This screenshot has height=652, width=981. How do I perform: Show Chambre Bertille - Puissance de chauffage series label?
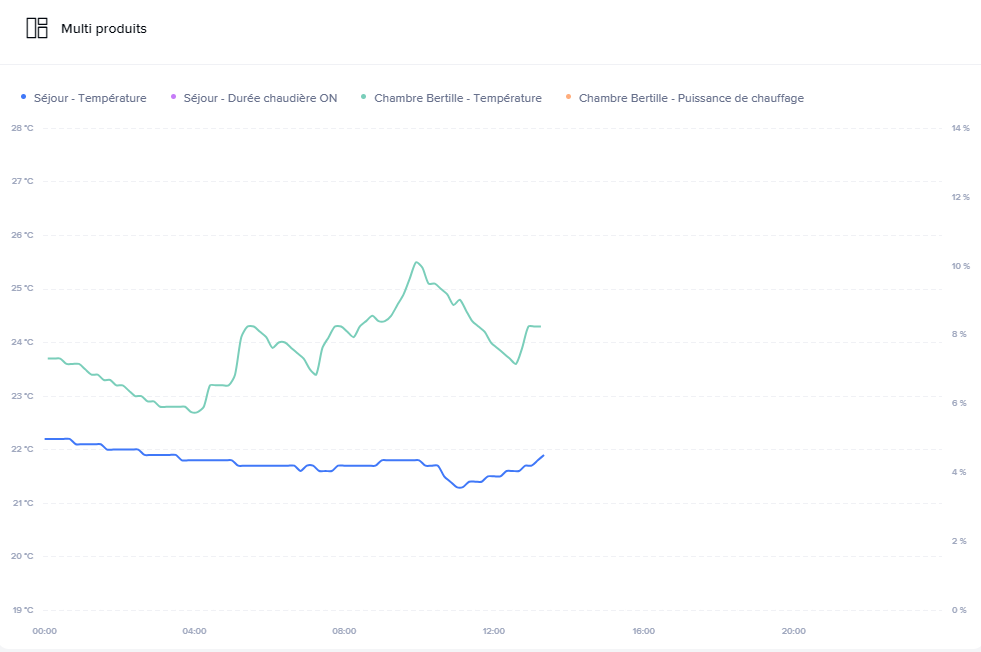691,98
